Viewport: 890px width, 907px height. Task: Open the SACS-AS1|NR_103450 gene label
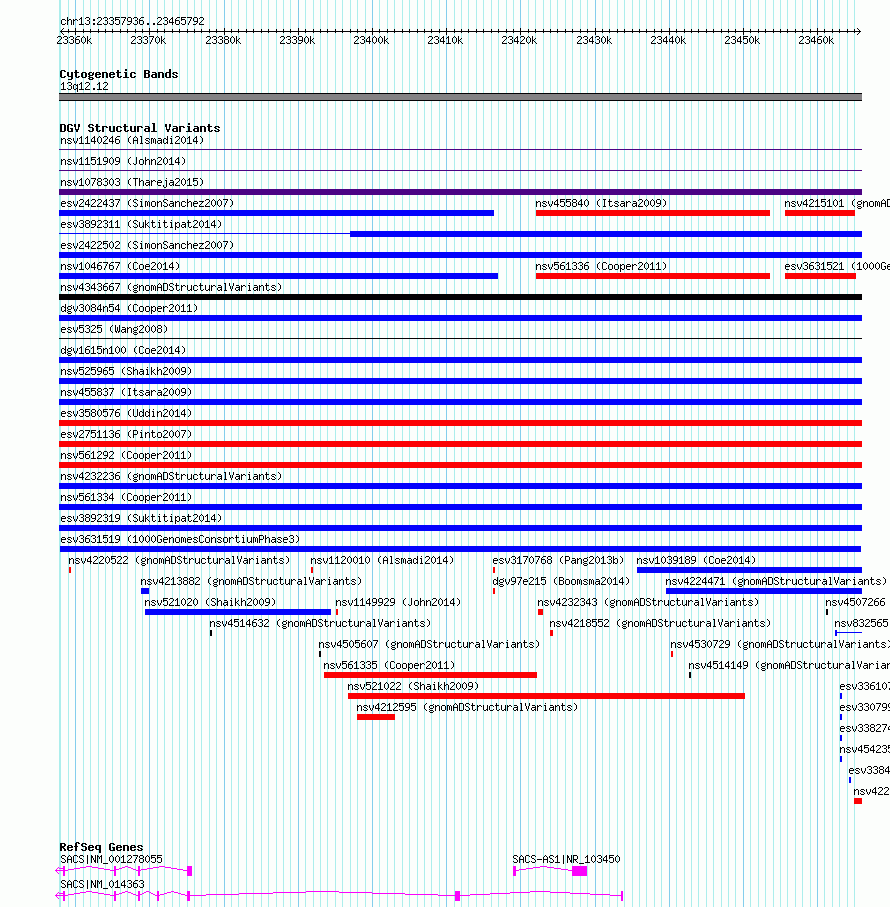(x=566, y=860)
